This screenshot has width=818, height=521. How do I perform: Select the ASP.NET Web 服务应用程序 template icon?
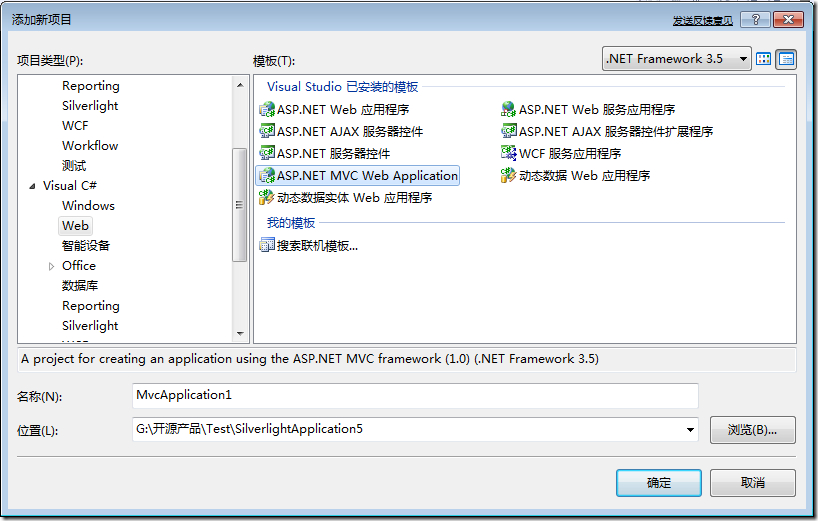pos(508,110)
